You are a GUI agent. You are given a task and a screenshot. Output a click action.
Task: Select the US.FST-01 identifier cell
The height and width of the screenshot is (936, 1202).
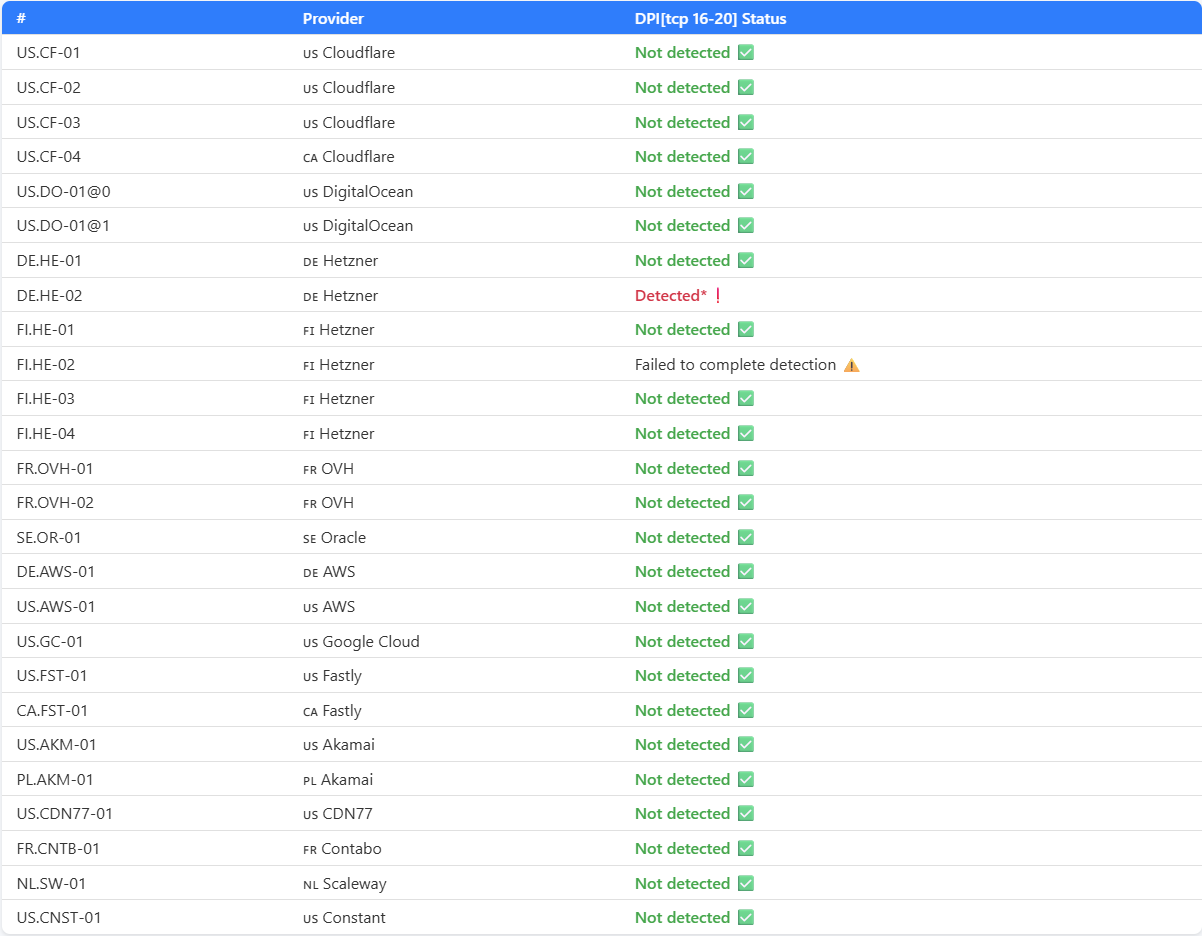(x=52, y=676)
